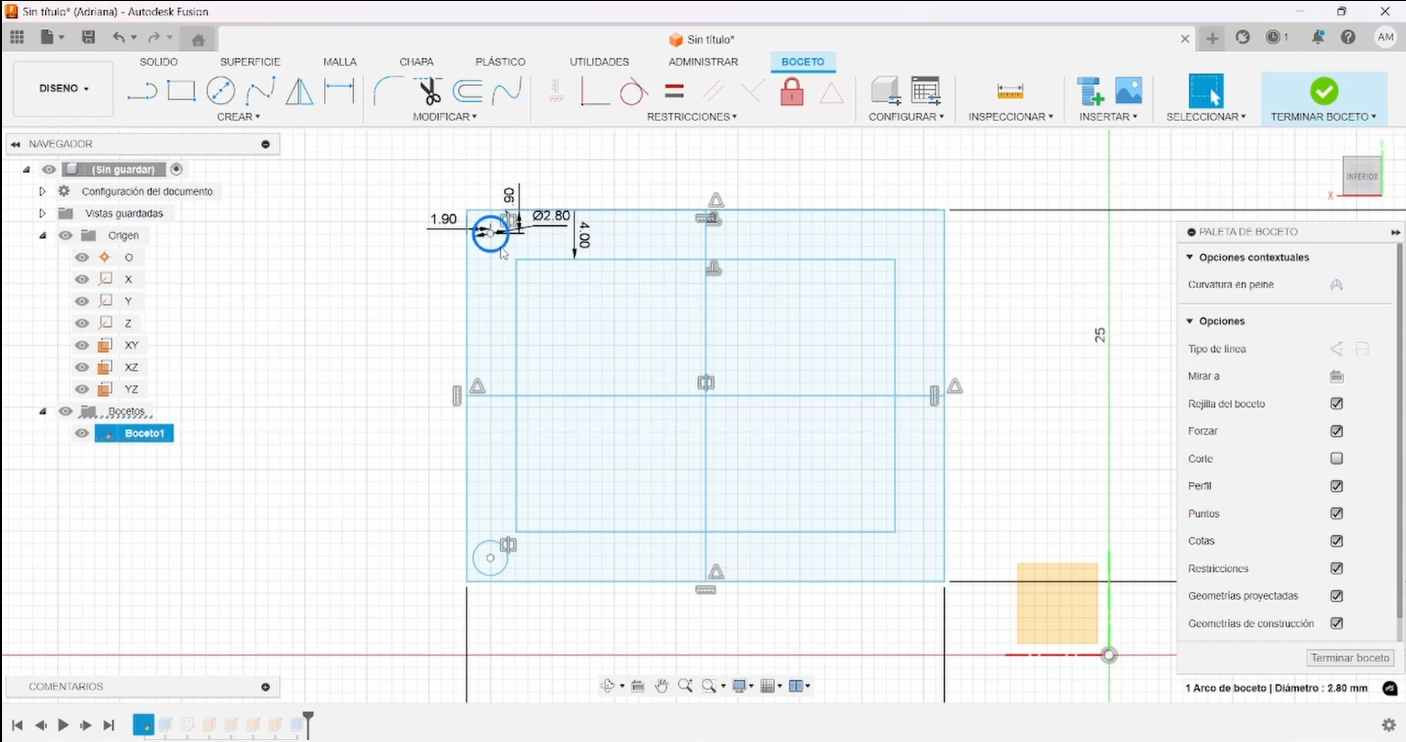Expand Configuración del documento node
The height and width of the screenshot is (742, 1406).
tap(42, 191)
